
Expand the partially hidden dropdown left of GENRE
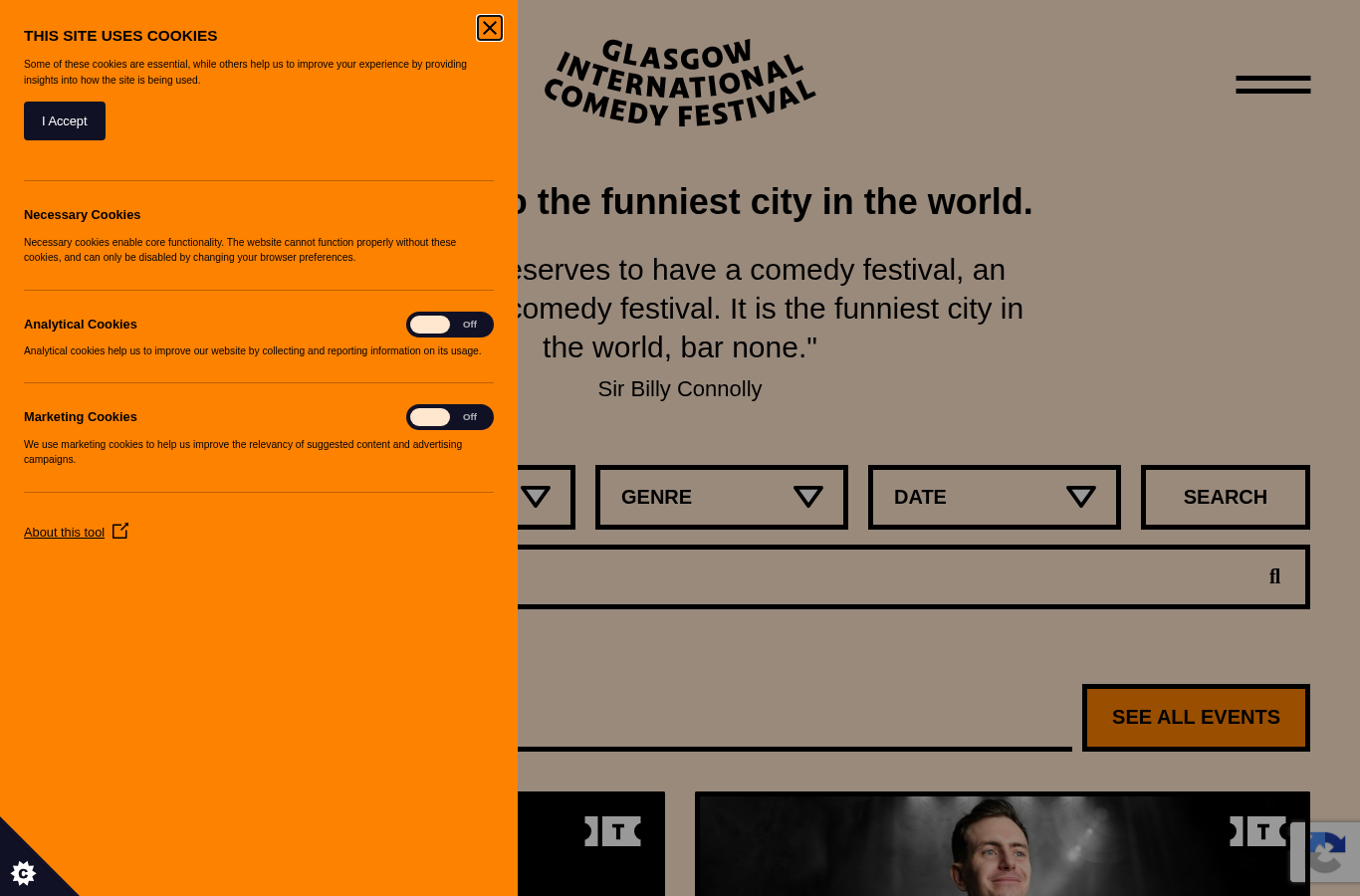click(546, 497)
